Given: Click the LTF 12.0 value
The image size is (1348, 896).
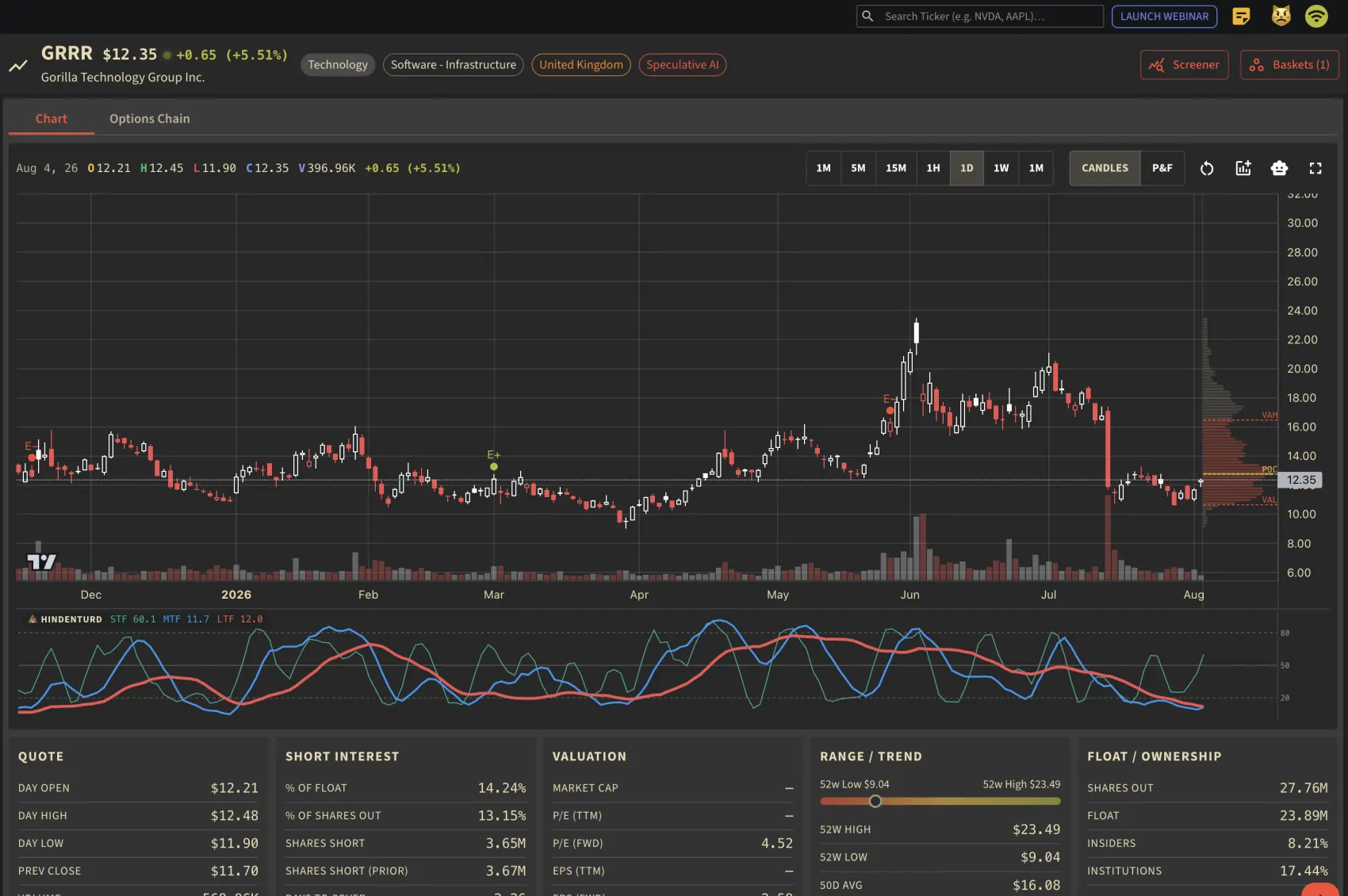Looking at the screenshot, I should tap(239, 619).
